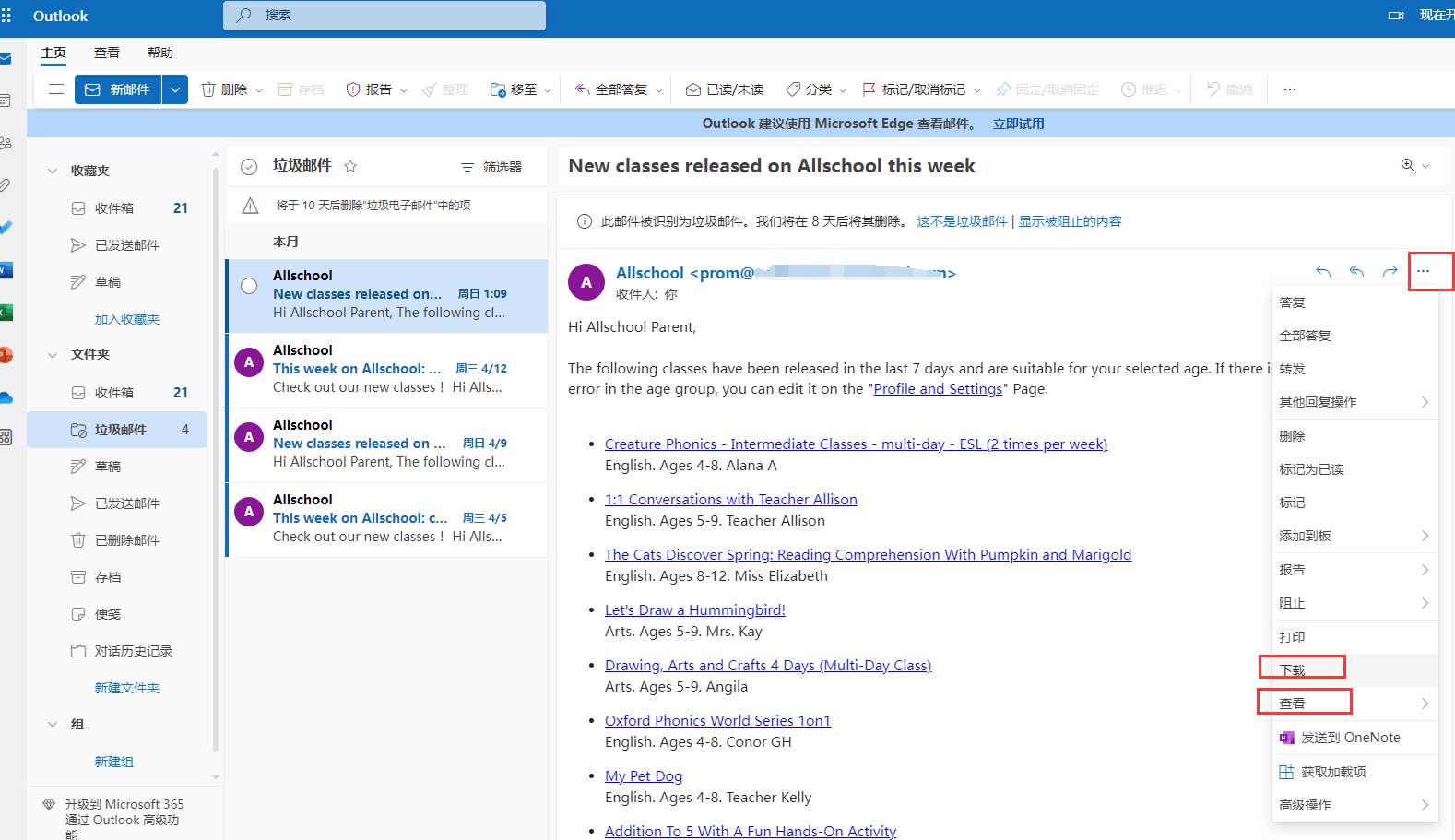Expand 添加到板 submenu
The width and height of the screenshot is (1455, 840).
click(1354, 536)
